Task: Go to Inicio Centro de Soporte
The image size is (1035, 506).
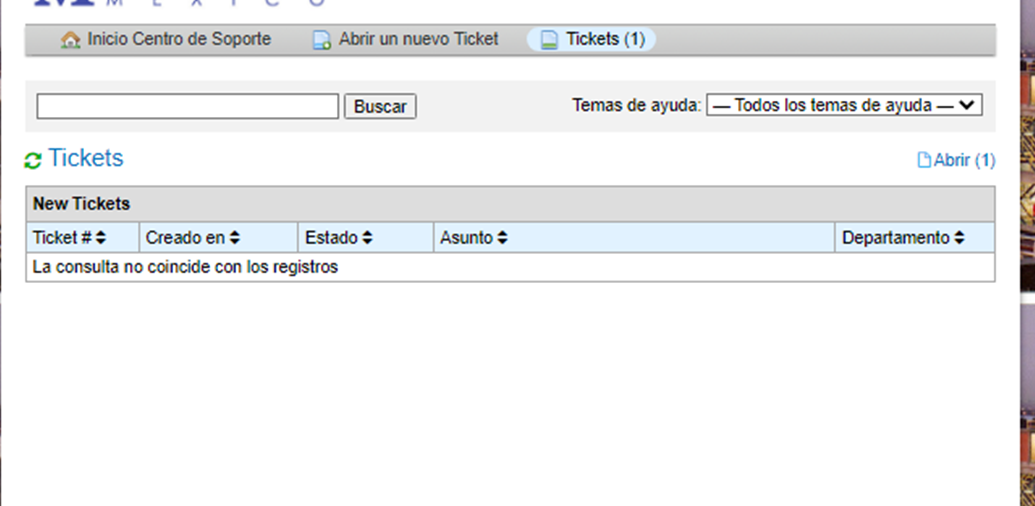Action: pyautogui.click(x=178, y=40)
